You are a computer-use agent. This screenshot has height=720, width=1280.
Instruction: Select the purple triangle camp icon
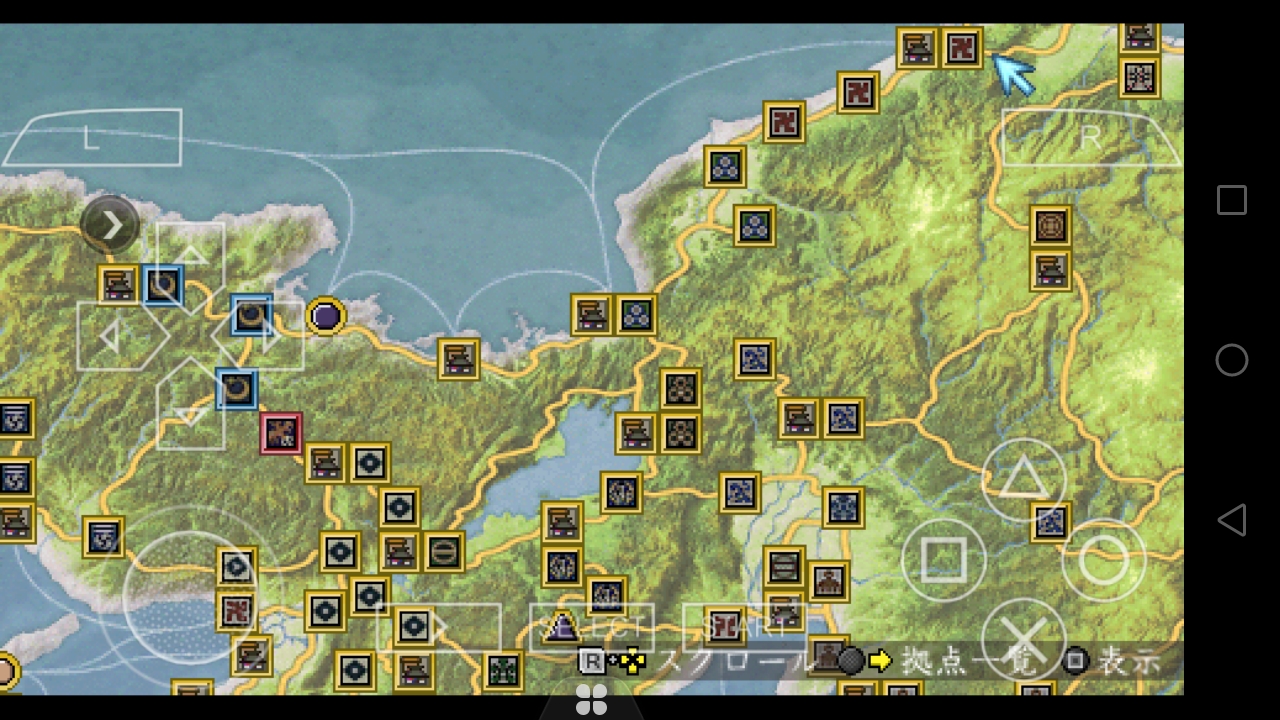[x=562, y=627]
